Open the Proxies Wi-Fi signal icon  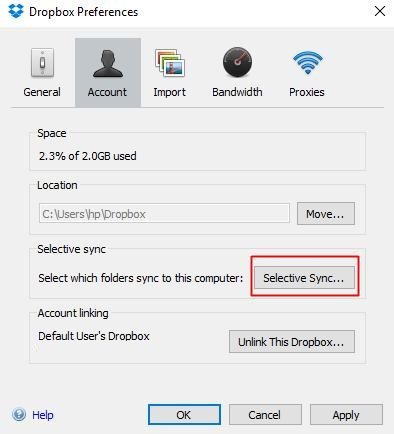click(308, 63)
